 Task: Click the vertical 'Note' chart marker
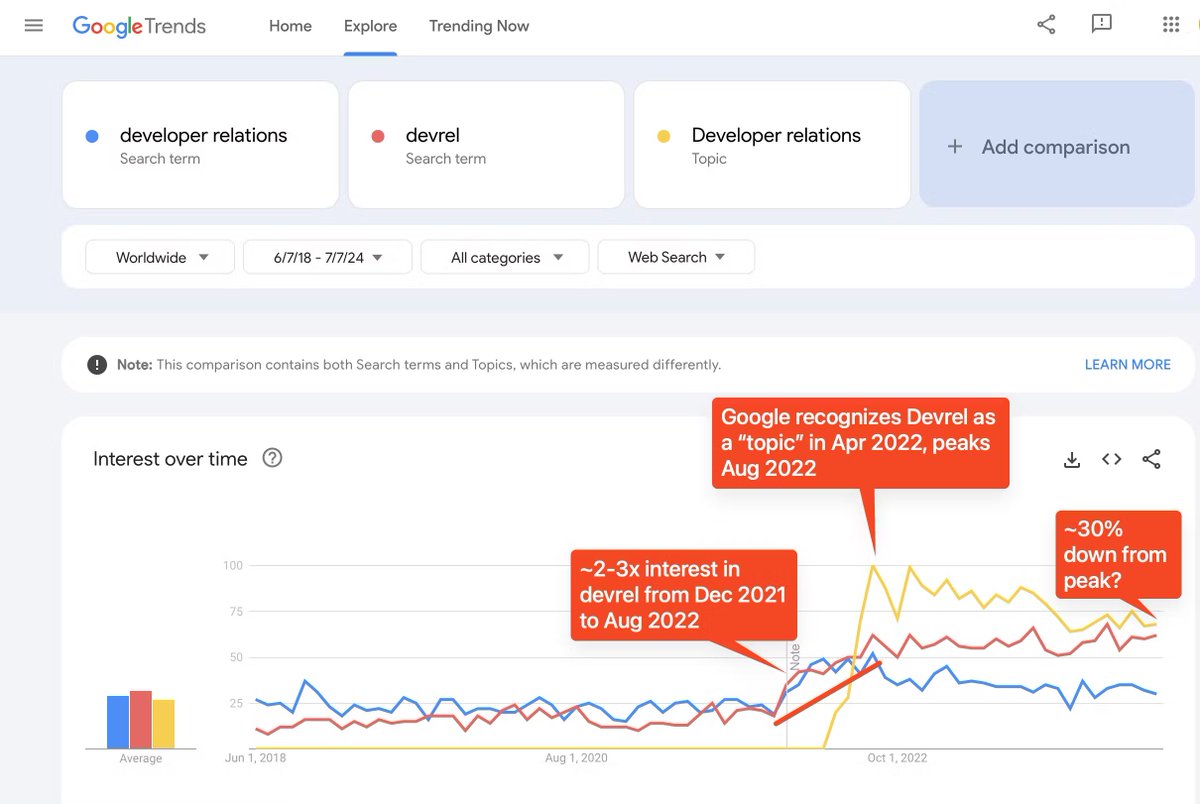[x=795, y=656]
